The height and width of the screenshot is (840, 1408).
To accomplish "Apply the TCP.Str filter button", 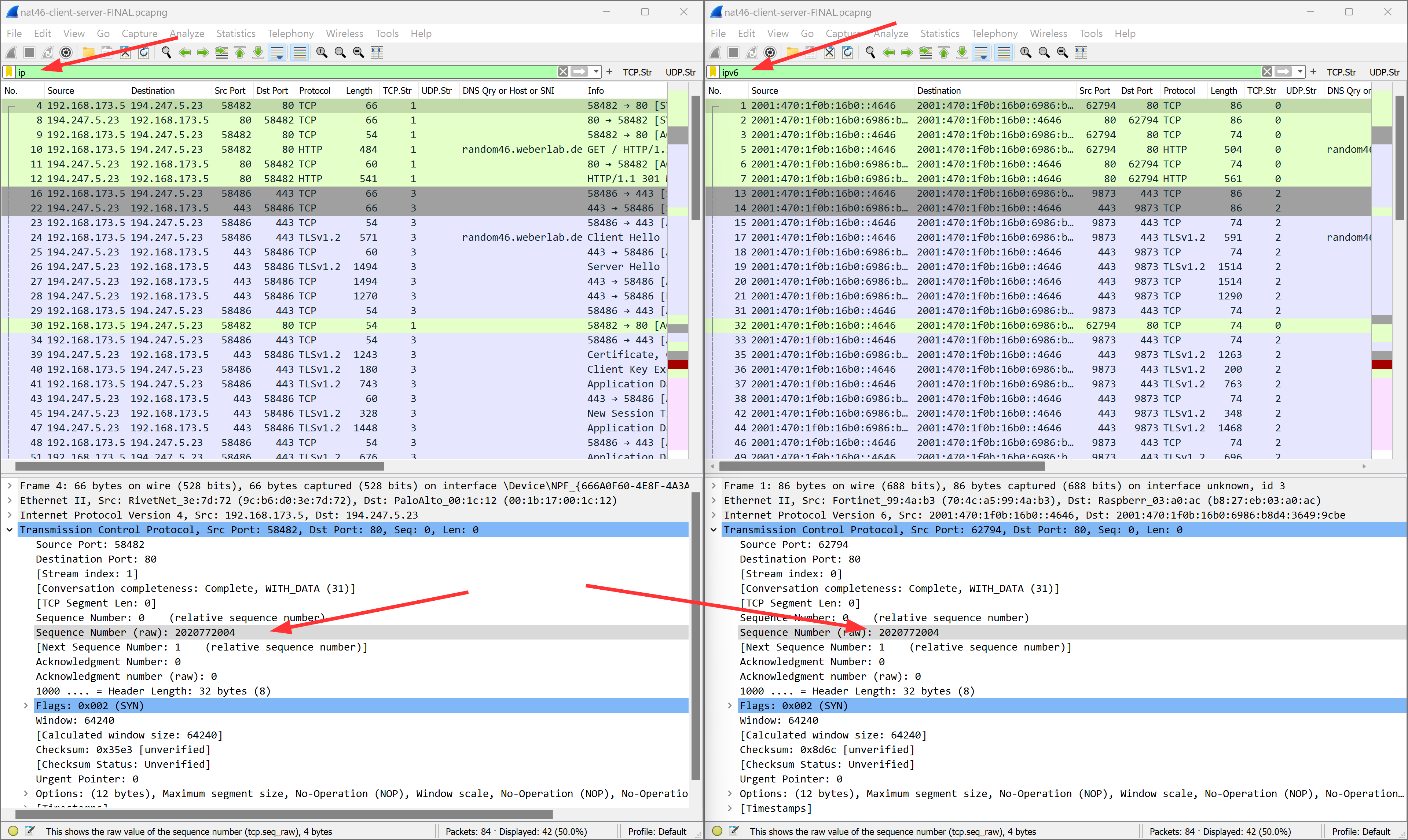I will (637, 72).
